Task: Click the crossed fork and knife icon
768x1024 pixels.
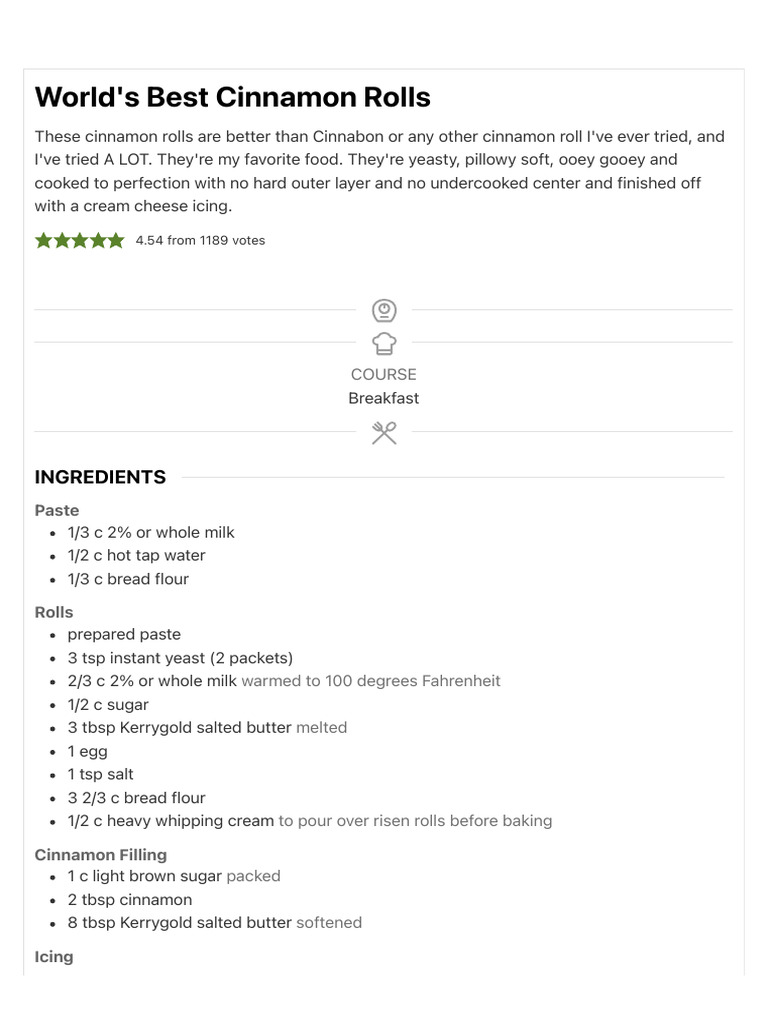Action: tap(384, 432)
